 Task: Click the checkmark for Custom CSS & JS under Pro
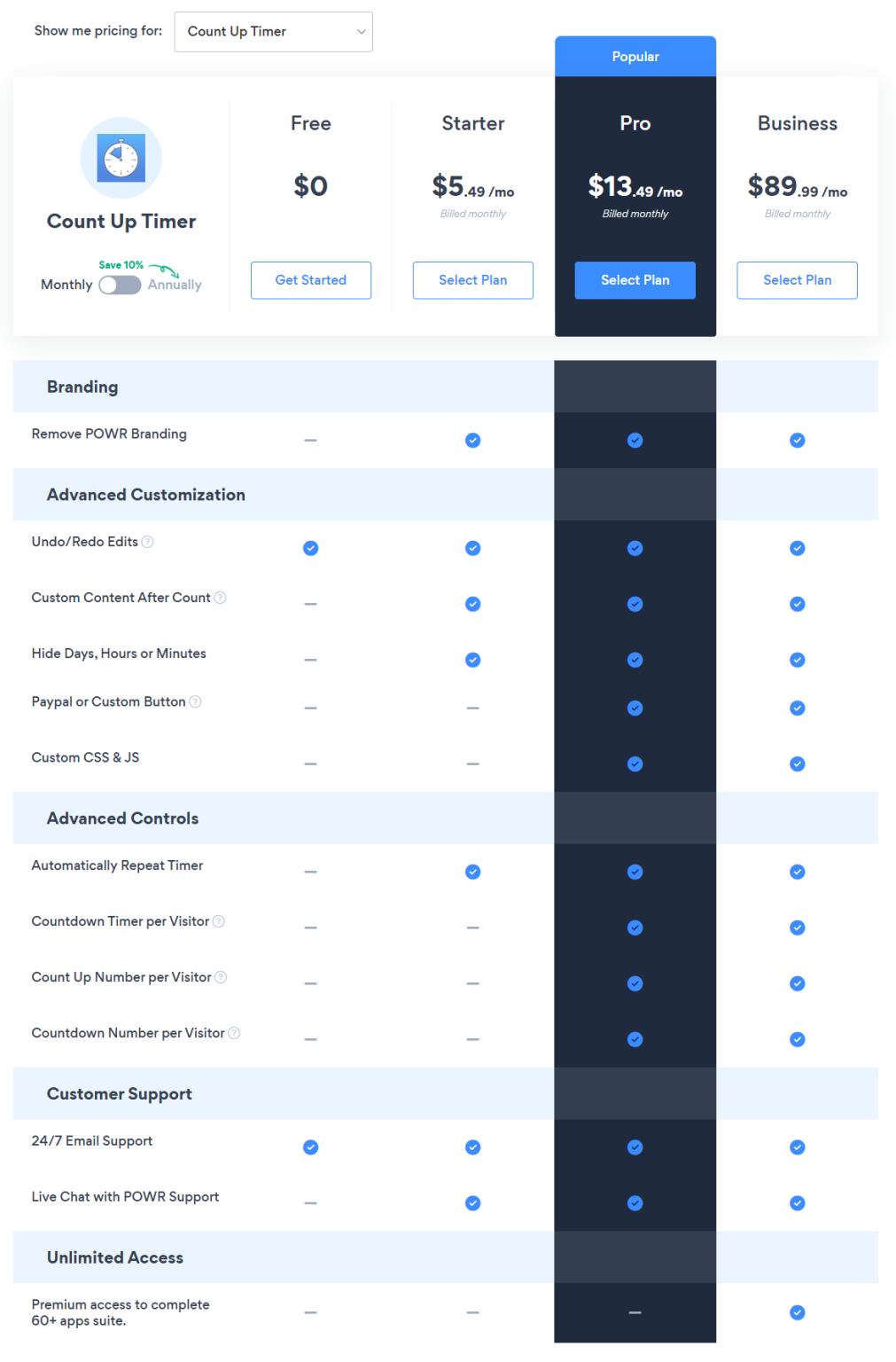(635, 763)
